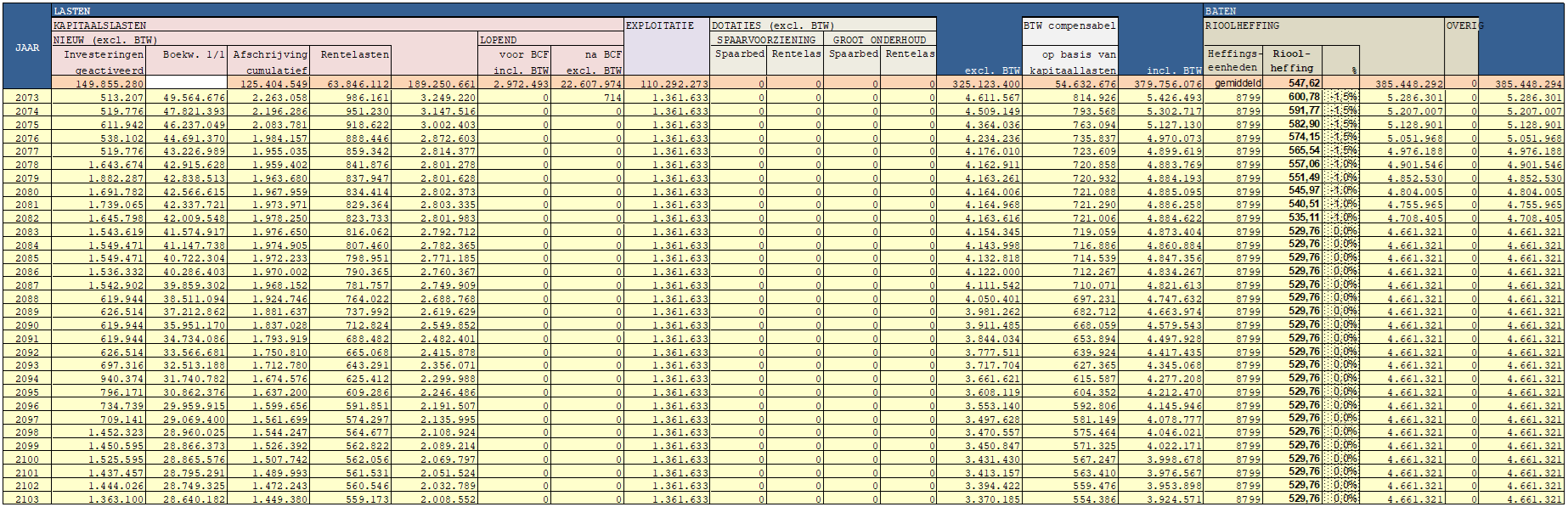This screenshot has width=1568, height=507.
Task: Click the 714 value in na BCF column
Action: coord(587,98)
